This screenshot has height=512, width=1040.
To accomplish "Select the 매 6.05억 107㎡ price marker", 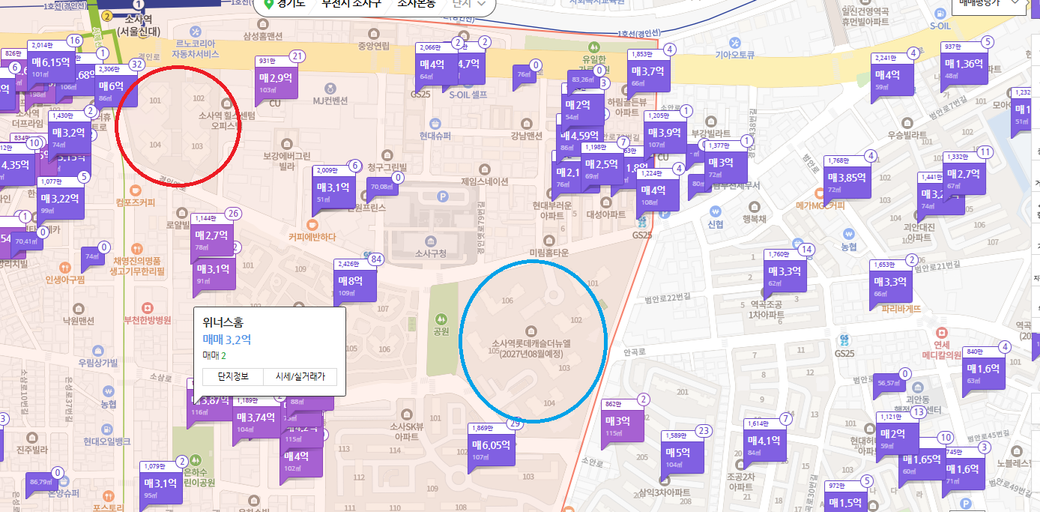I will [491, 448].
